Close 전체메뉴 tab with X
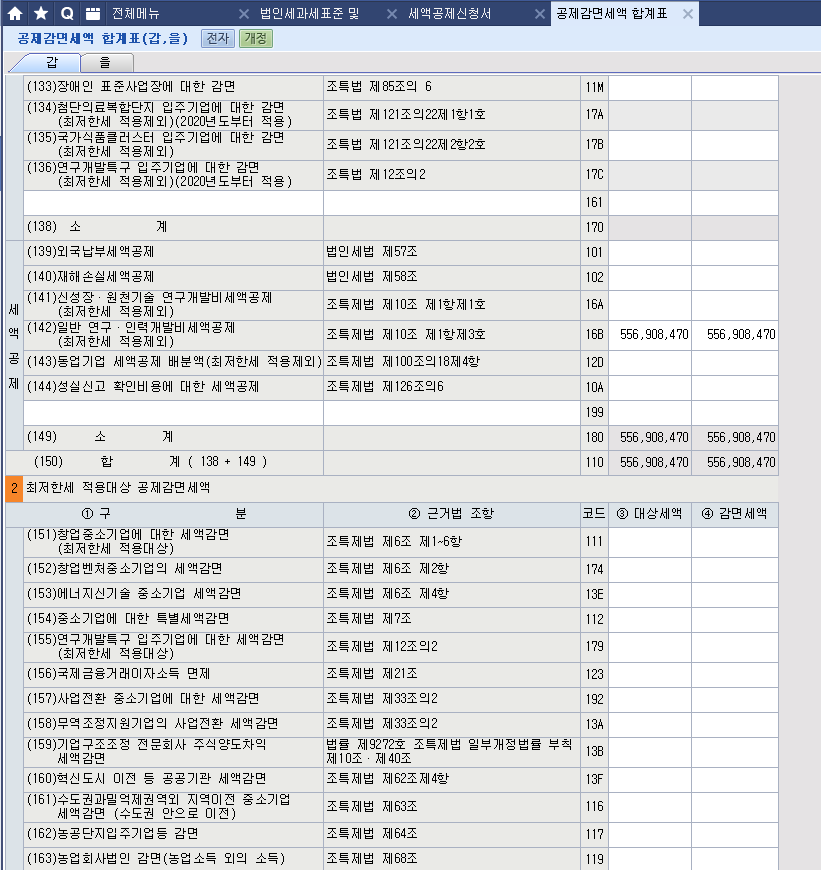The width and height of the screenshot is (821, 870). click(x=244, y=14)
